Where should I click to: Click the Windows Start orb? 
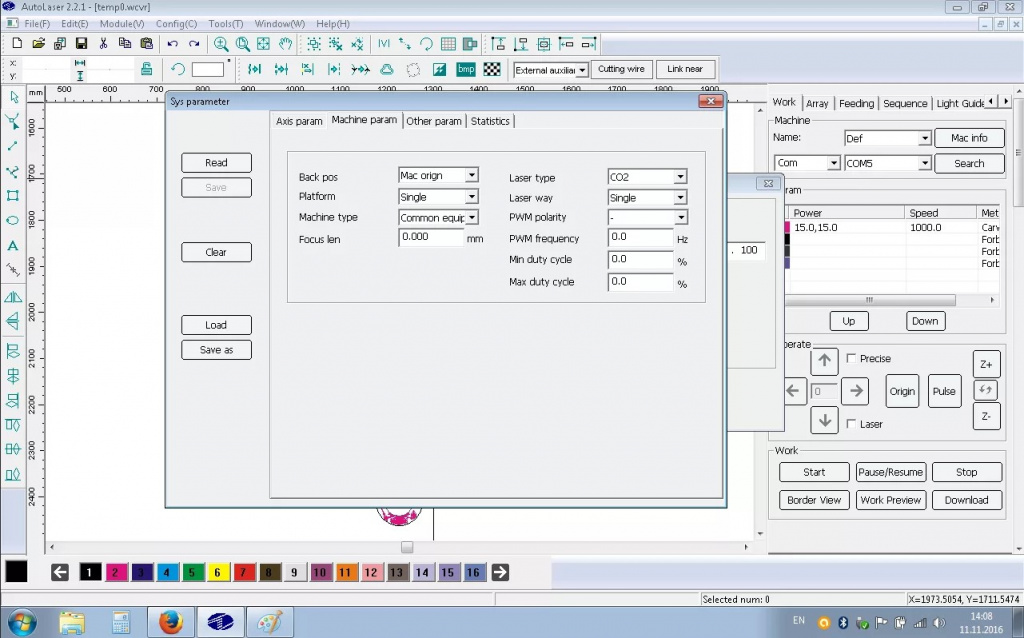(x=22, y=621)
